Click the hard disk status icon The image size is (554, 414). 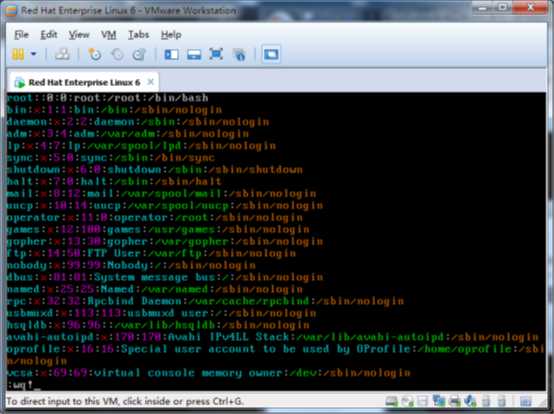tap(391, 401)
